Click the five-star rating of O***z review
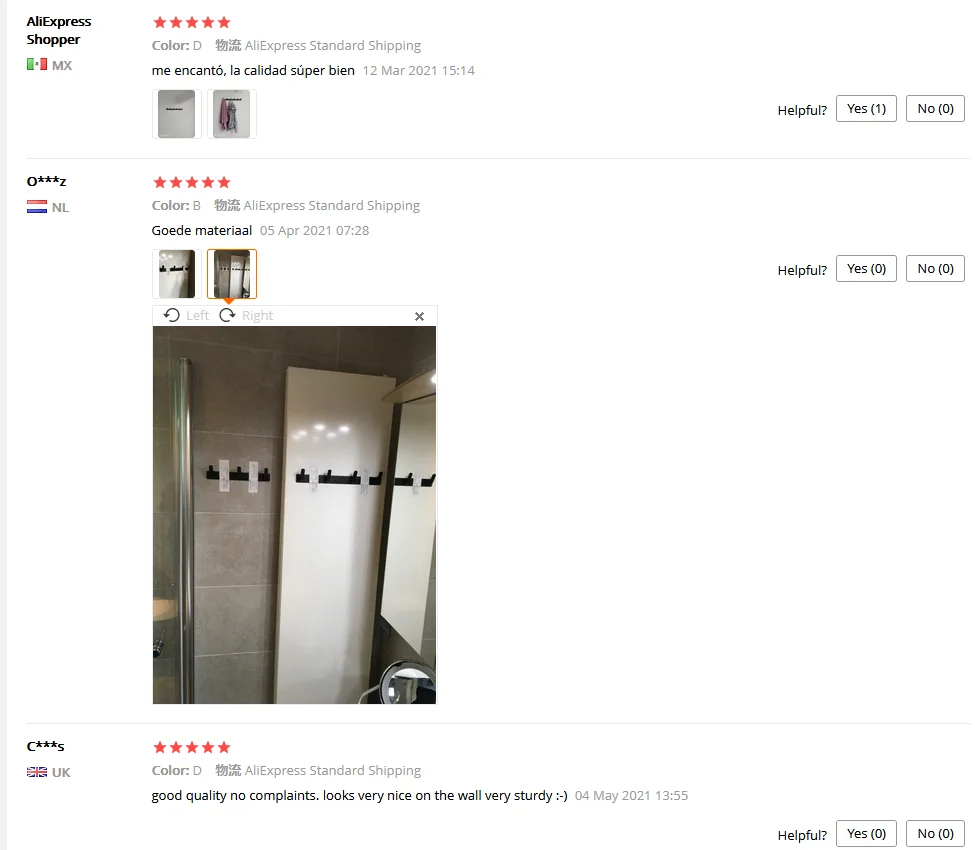This screenshot has width=975, height=850. (x=192, y=182)
